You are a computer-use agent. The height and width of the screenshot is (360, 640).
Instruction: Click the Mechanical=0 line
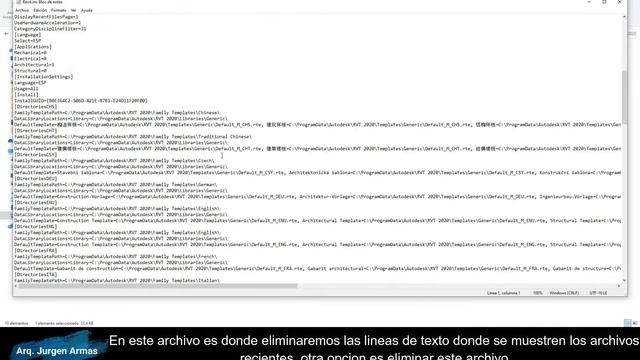[x=30, y=53]
